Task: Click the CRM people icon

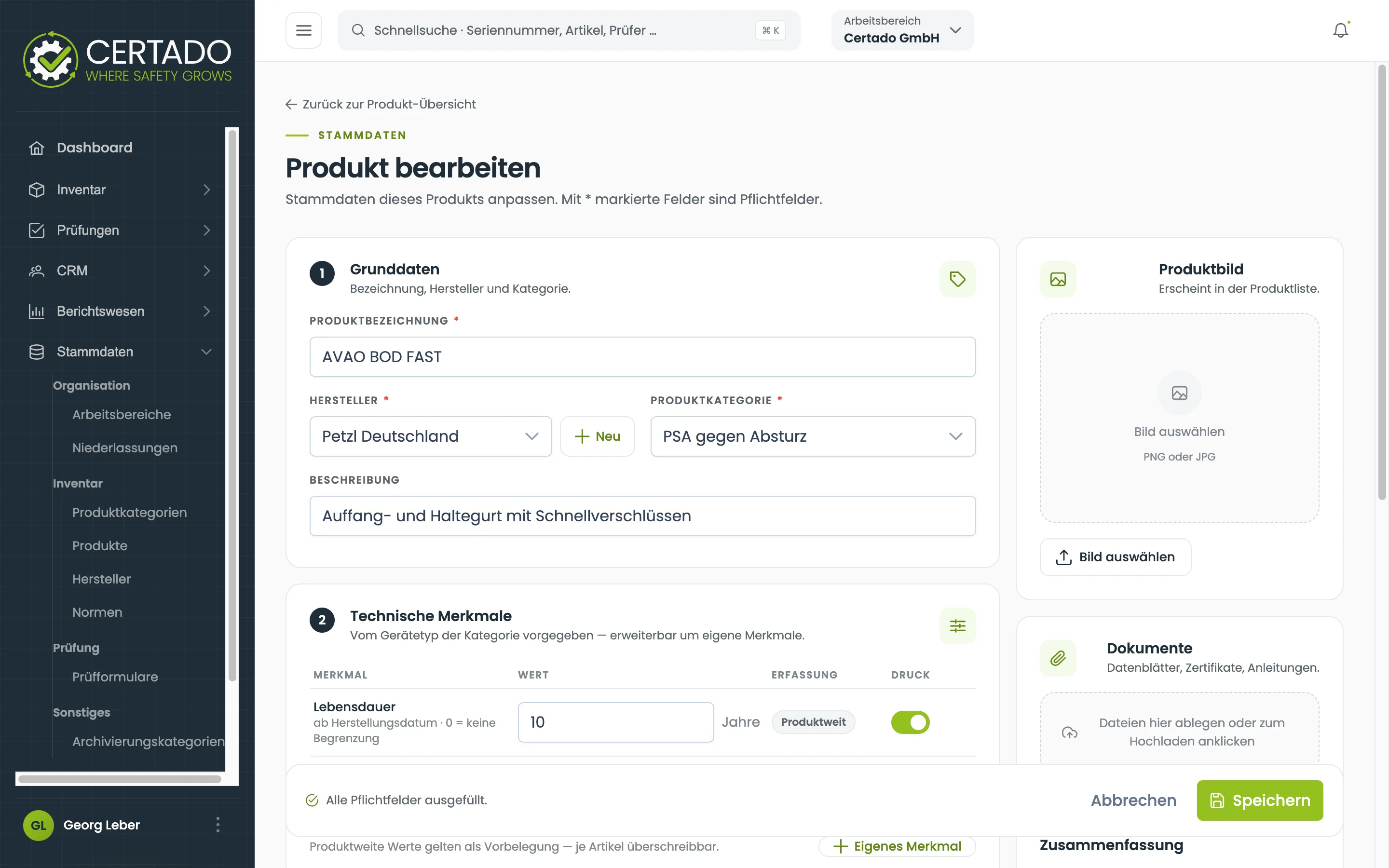Action: pos(37,271)
